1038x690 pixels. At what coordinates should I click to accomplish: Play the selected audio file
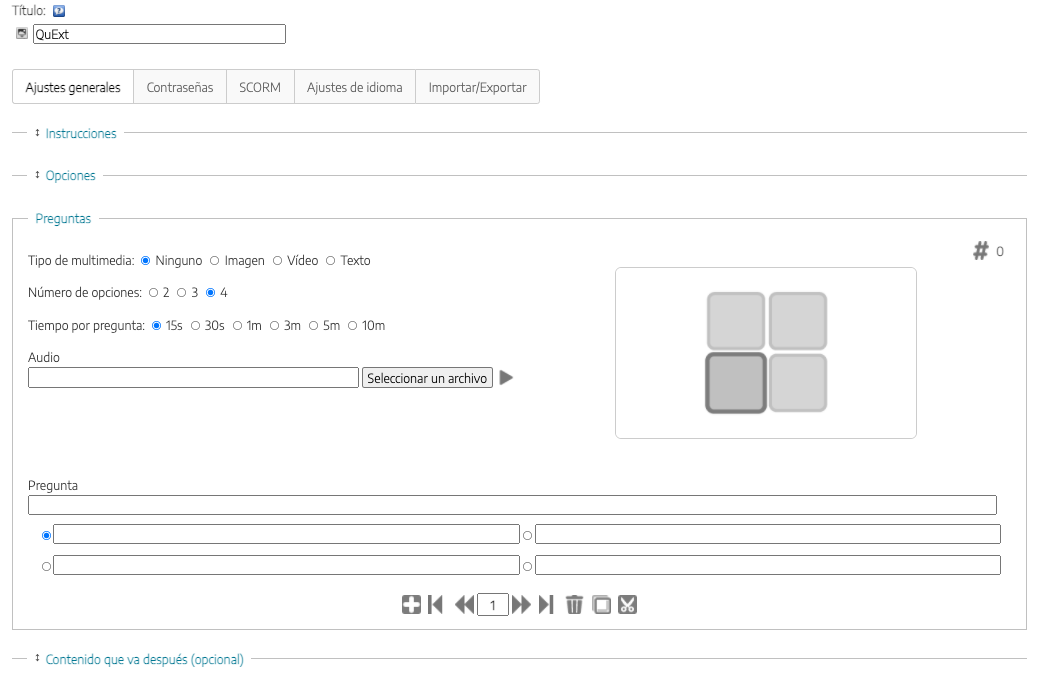[x=506, y=378]
